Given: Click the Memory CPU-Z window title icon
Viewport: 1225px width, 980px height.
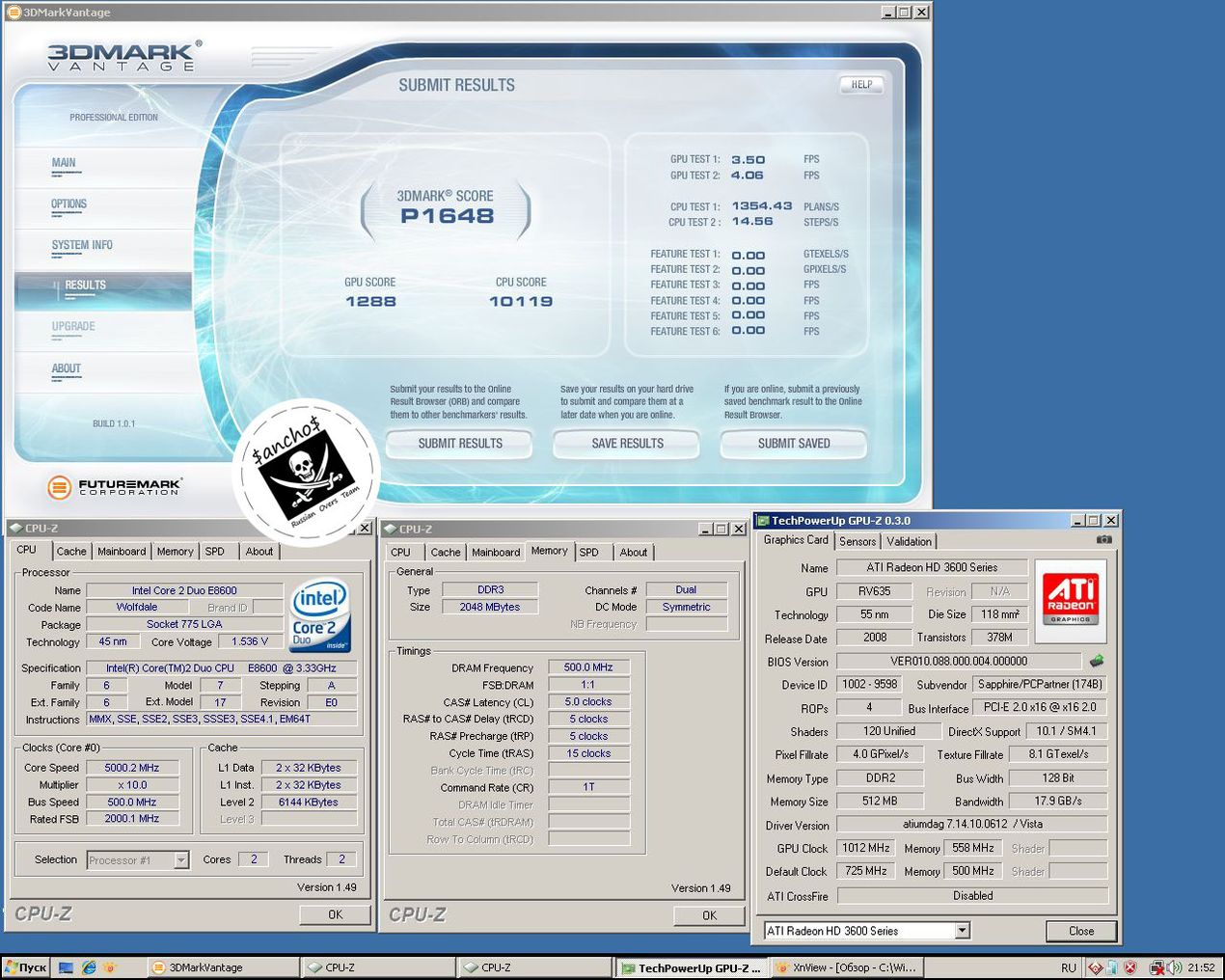Looking at the screenshot, I should pyautogui.click(x=390, y=529).
